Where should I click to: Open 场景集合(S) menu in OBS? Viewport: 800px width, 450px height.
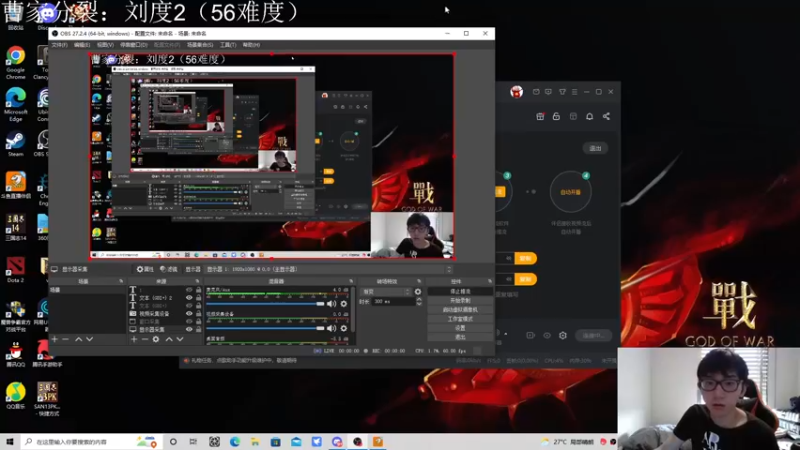(x=199, y=45)
